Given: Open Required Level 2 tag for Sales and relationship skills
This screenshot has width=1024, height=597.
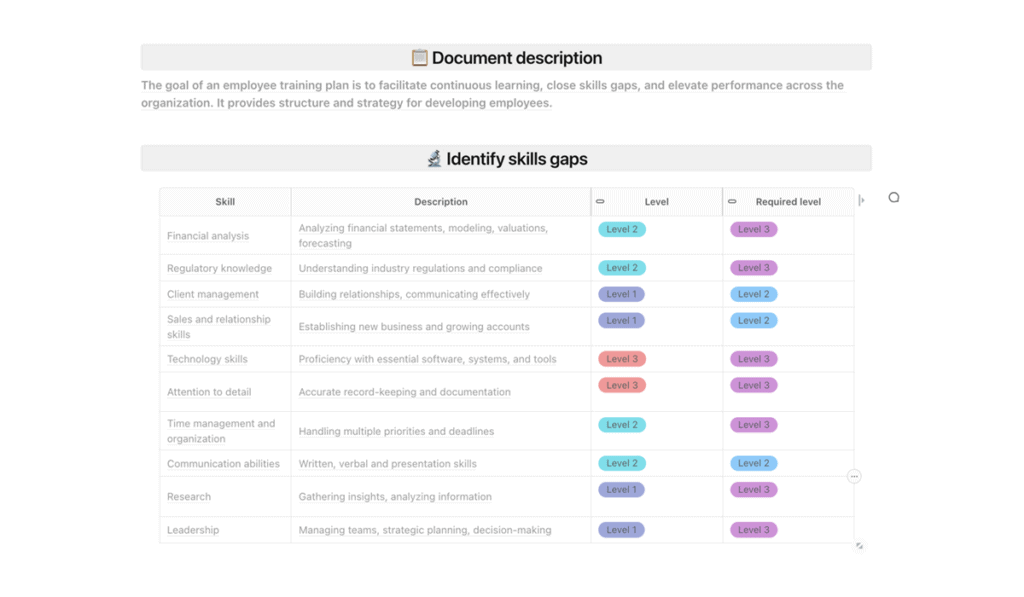Looking at the screenshot, I should tap(754, 321).
